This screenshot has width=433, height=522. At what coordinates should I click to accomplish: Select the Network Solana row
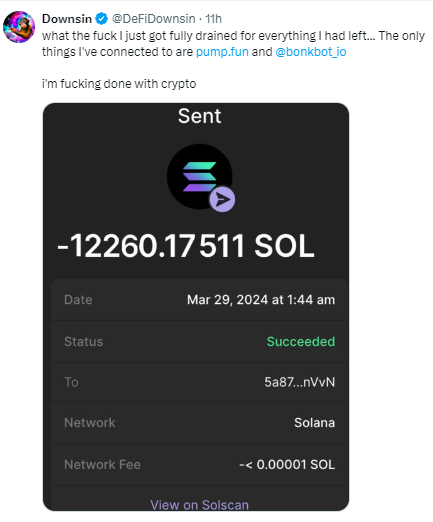pos(199,423)
